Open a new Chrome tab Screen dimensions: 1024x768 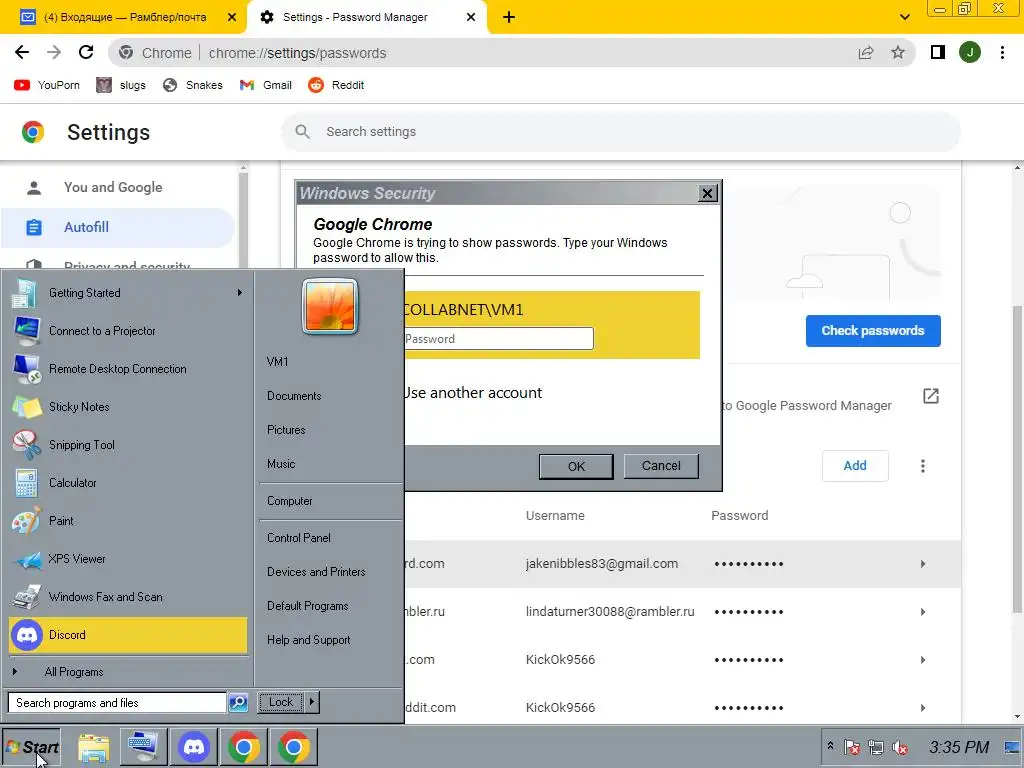tap(509, 17)
